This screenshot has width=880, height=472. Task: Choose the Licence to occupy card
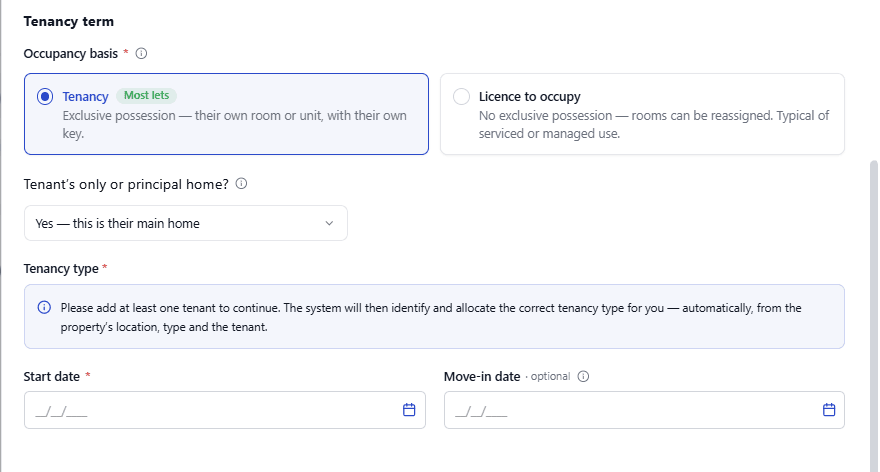pyautogui.click(x=642, y=114)
